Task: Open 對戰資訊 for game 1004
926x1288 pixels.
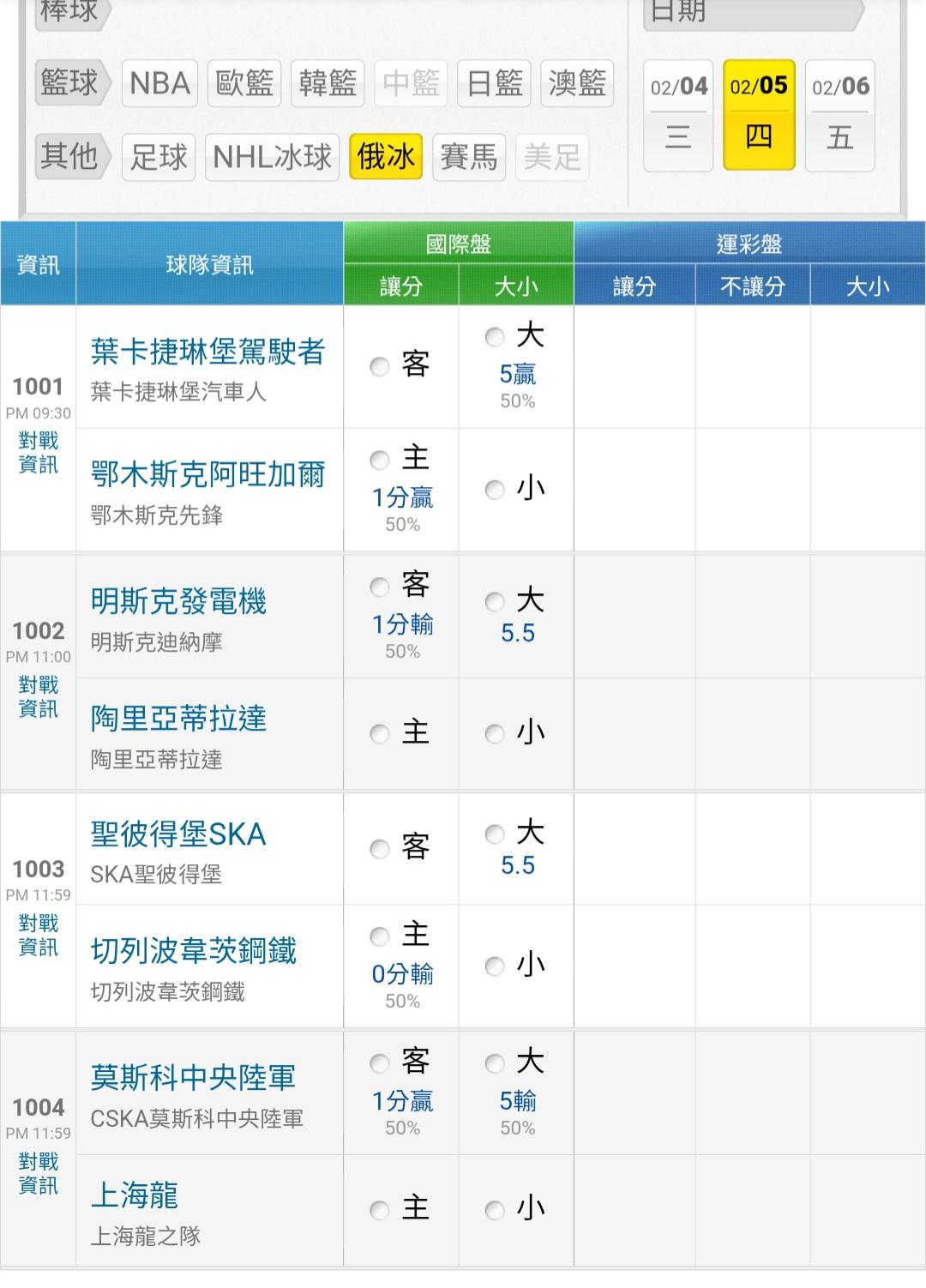Action: (x=39, y=1173)
